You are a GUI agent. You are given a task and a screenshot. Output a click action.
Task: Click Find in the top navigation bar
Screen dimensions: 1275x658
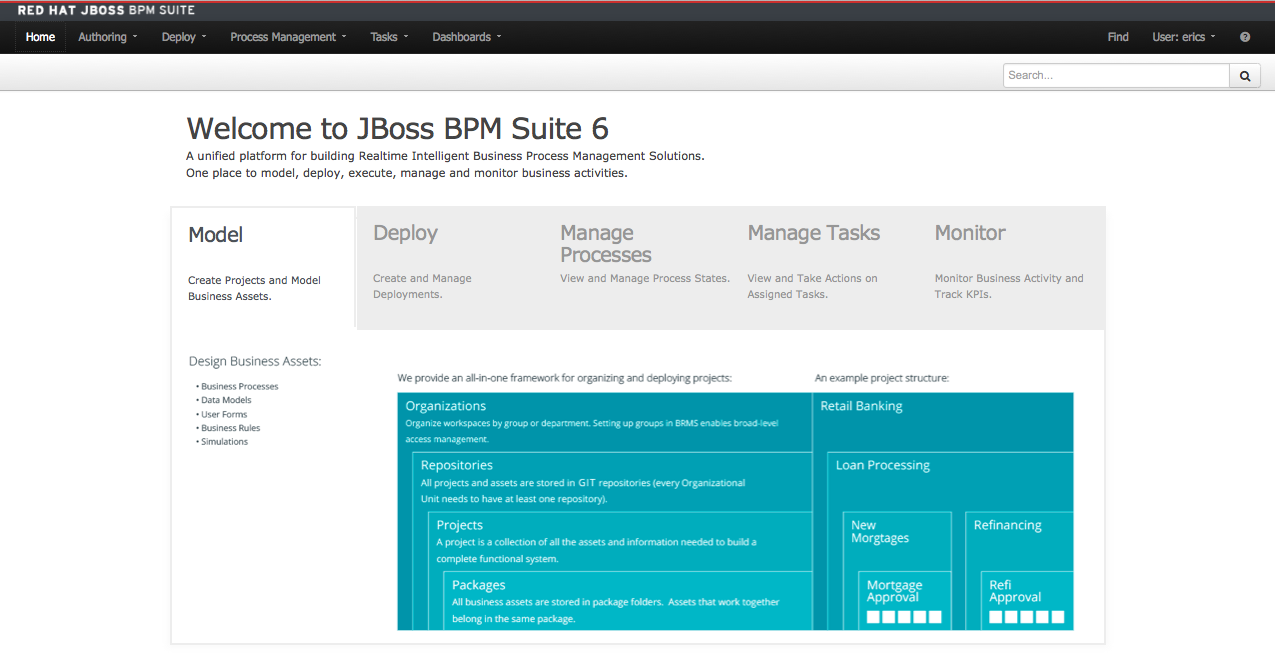(x=1118, y=37)
